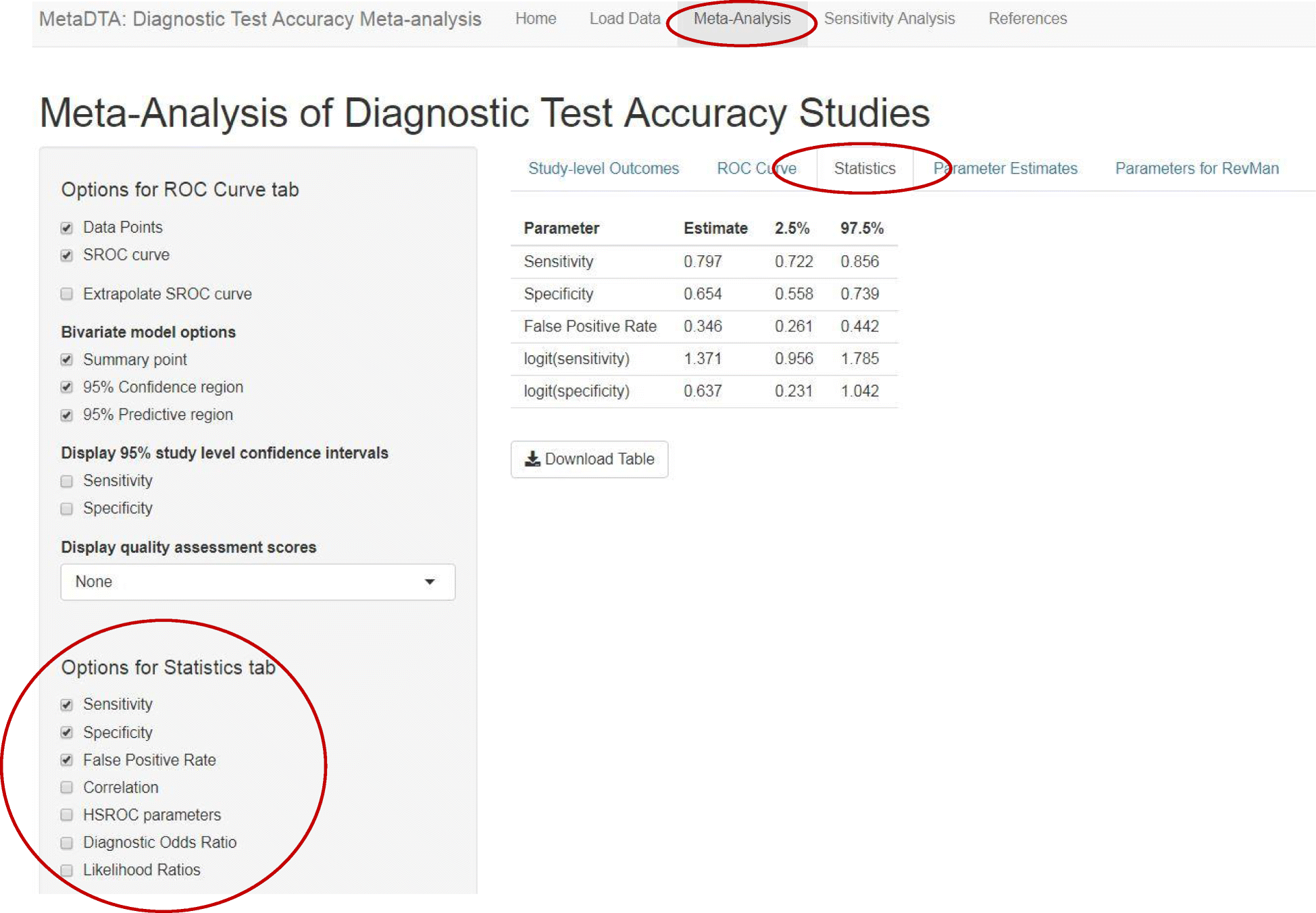Enable the Correlation statistics option
Viewport: 1316px width, 913px height.
click(x=66, y=787)
